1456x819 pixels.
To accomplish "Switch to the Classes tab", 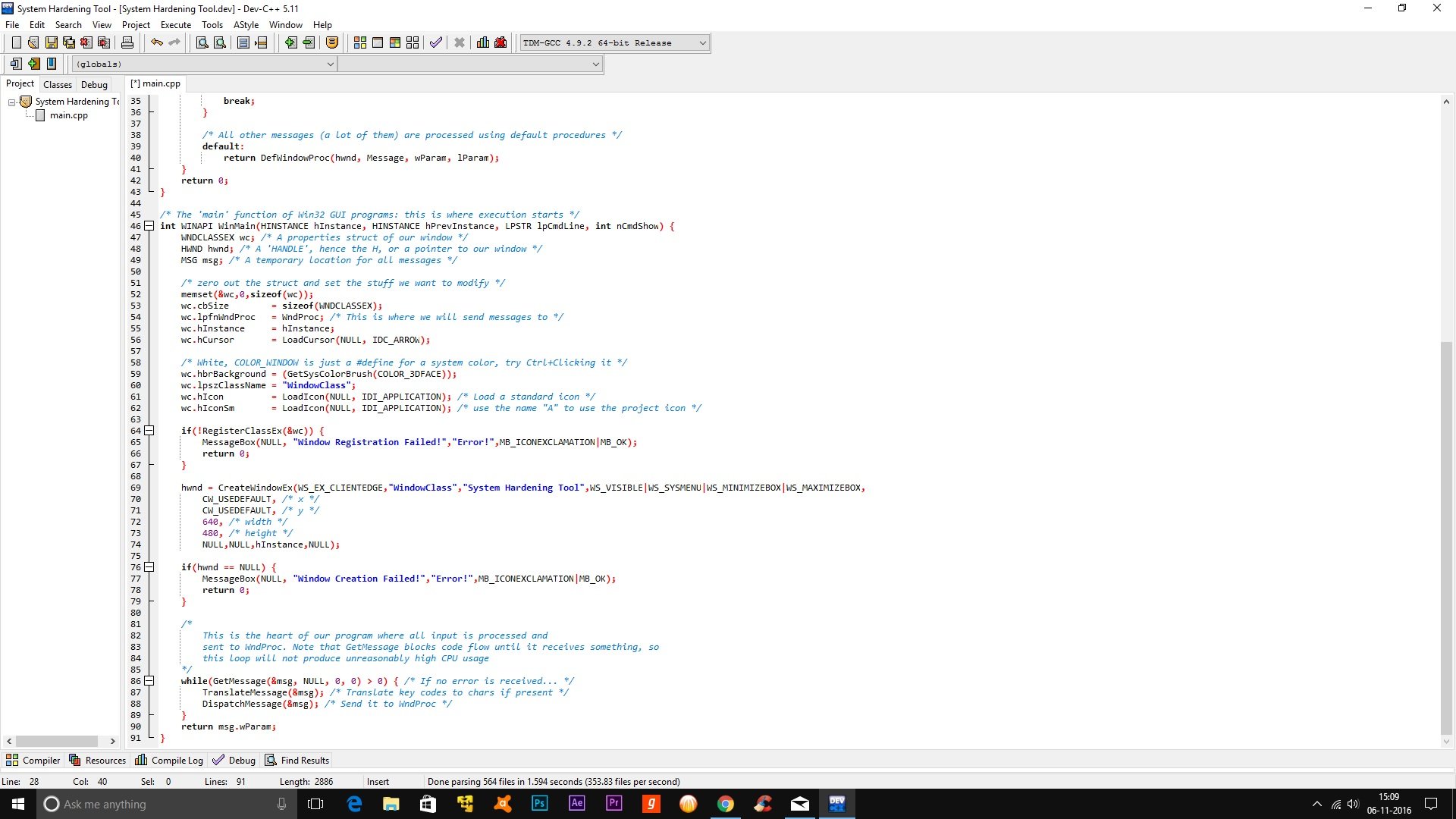I will pos(58,84).
